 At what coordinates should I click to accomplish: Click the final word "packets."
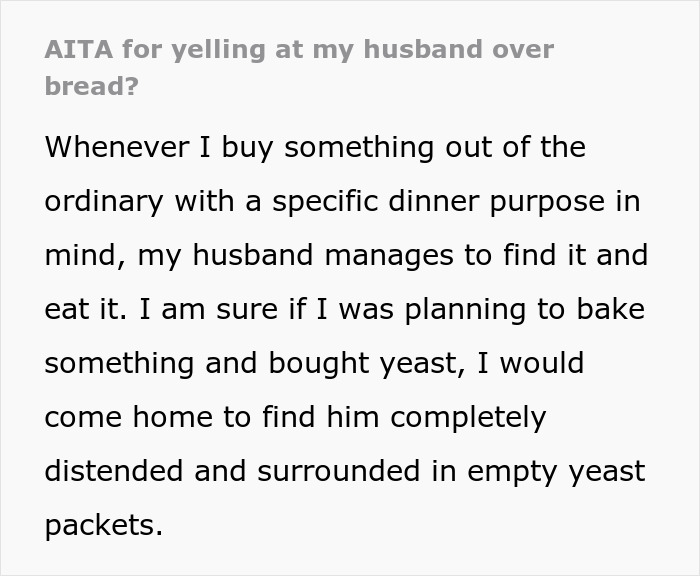tap(103, 525)
